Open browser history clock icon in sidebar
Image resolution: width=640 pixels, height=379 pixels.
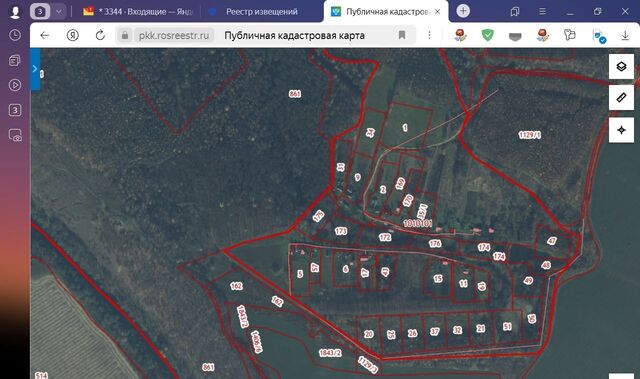coord(15,35)
